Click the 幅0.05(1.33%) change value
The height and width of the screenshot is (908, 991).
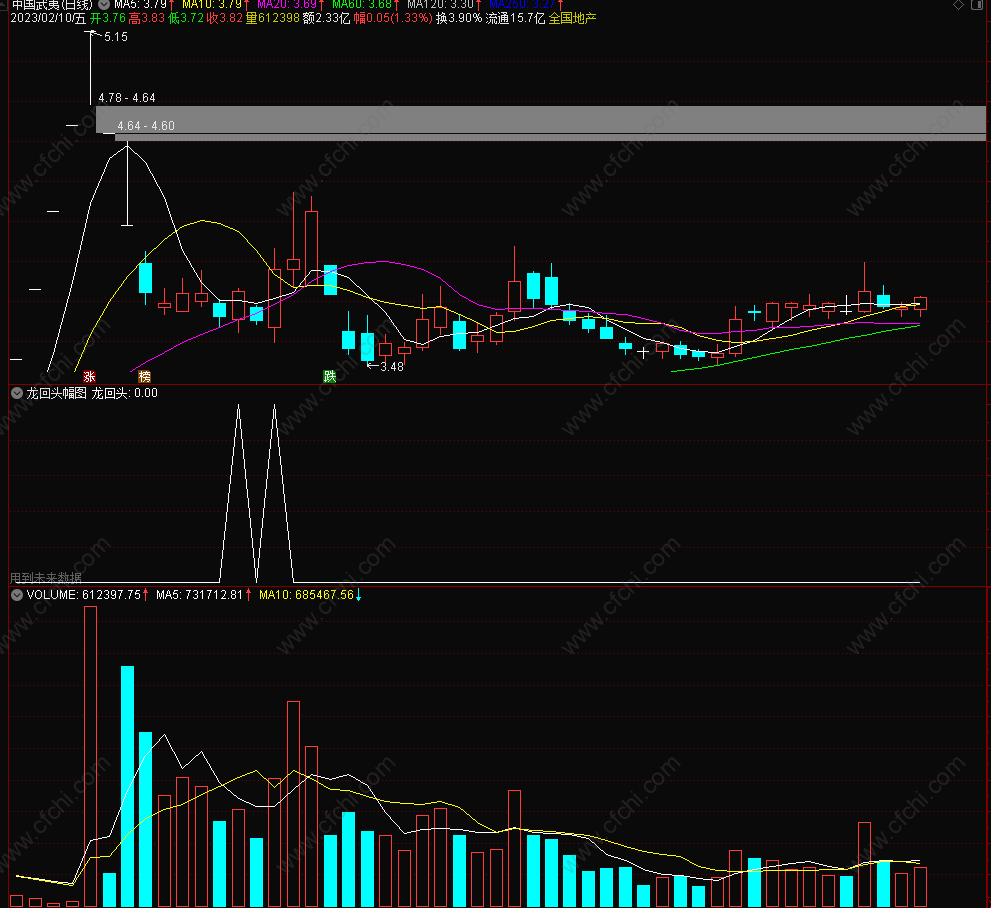click(x=392, y=18)
